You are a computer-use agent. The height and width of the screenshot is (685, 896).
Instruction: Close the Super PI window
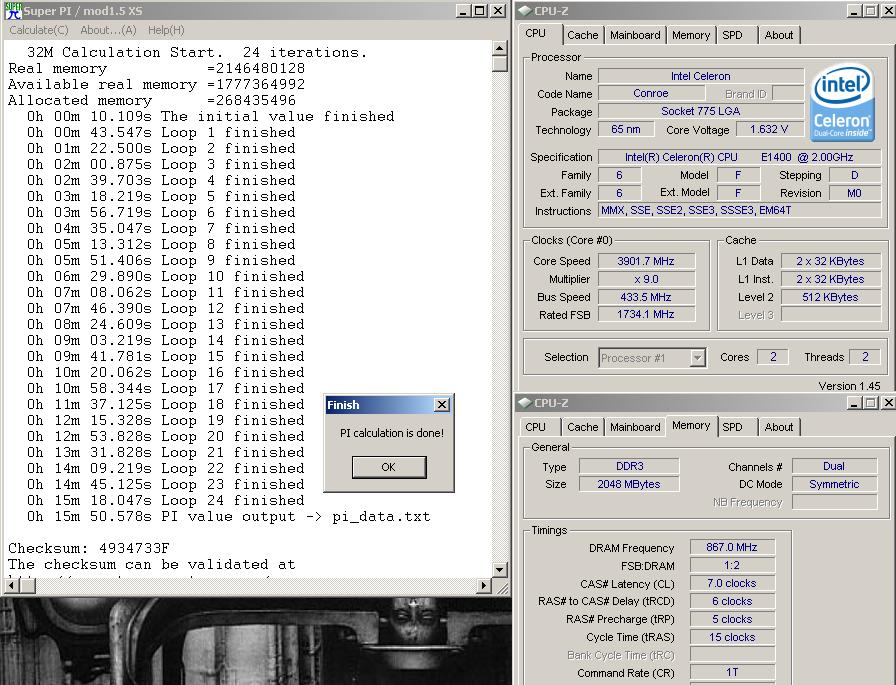pyautogui.click(x=498, y=10)
